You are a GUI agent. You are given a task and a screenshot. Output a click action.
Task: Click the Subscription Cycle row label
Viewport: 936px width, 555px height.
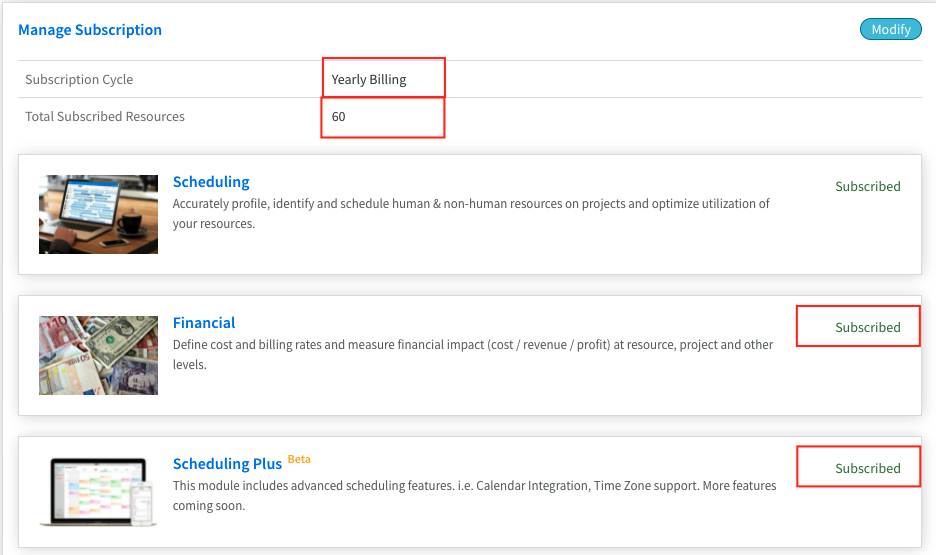79,79
